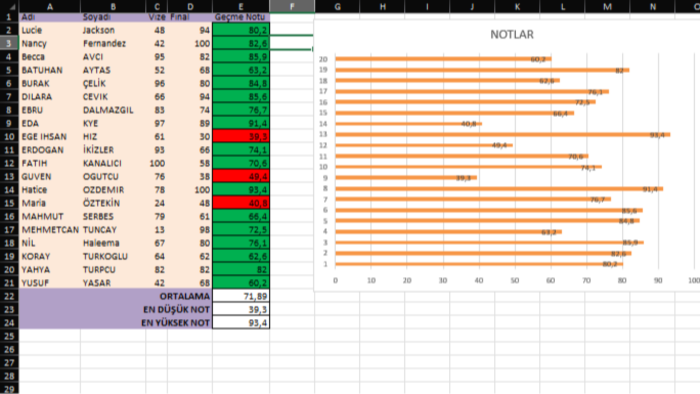Select column M header
Viewport: 700px width, 394px height.
(x=607, y=6)
